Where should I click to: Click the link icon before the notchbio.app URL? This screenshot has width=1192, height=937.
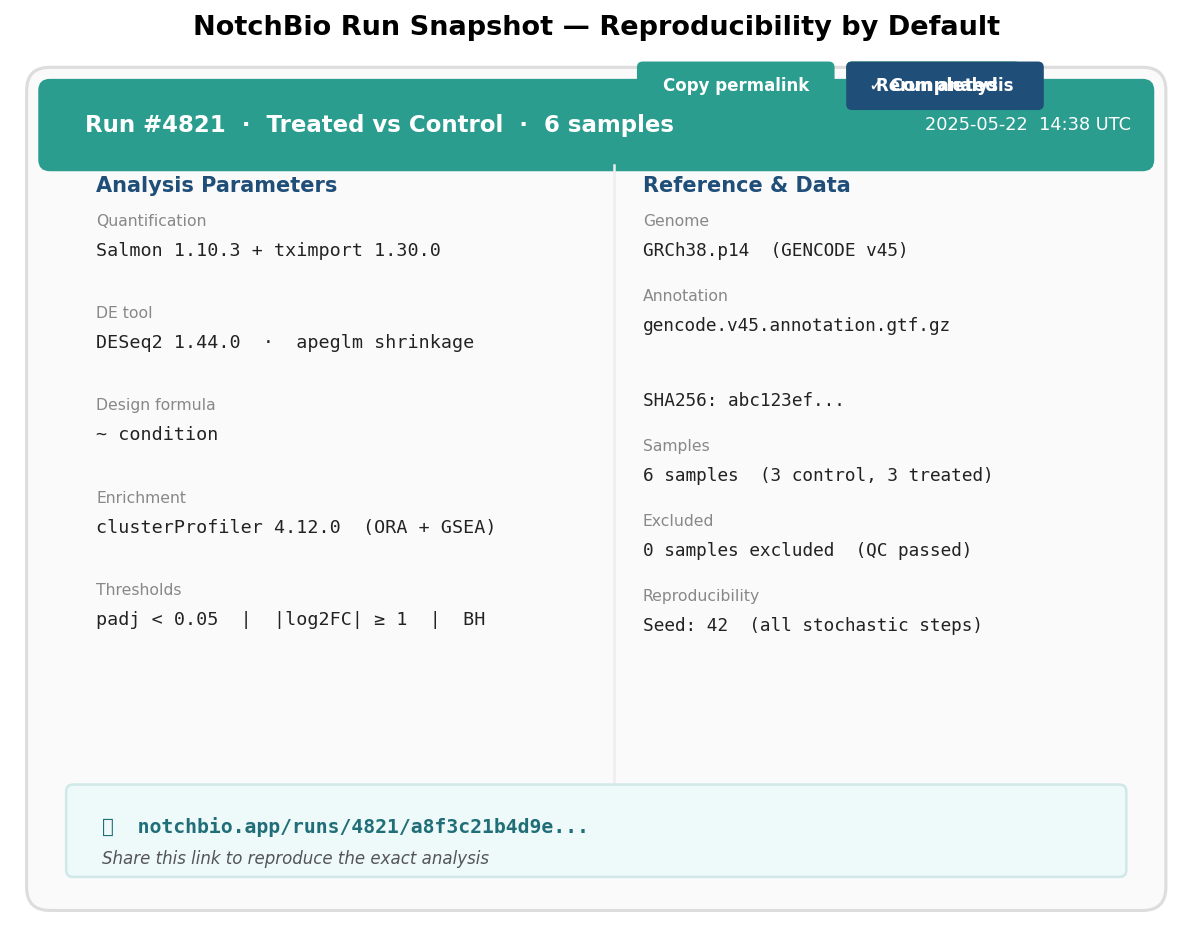click(x=108, y=827)
